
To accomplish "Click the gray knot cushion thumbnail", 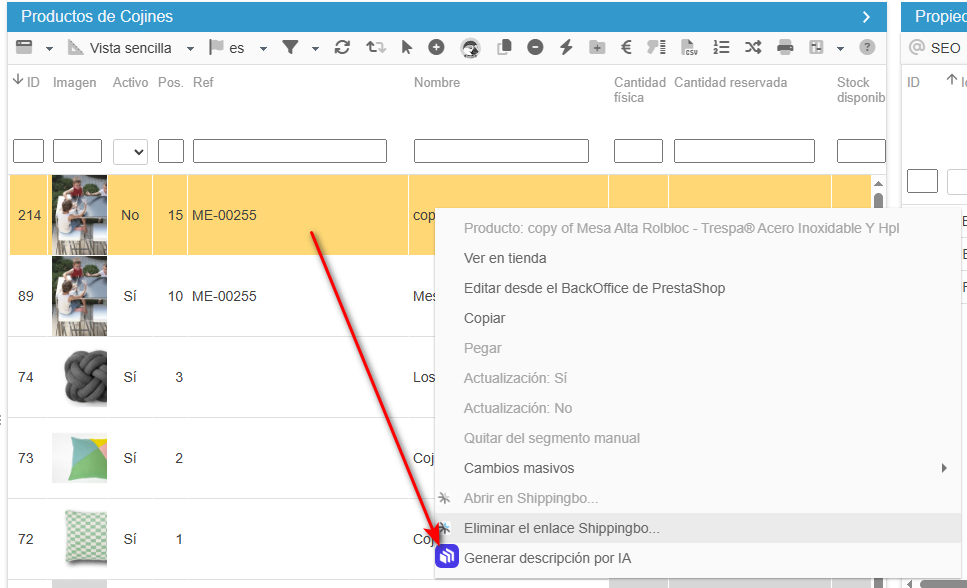I will 79,377.
